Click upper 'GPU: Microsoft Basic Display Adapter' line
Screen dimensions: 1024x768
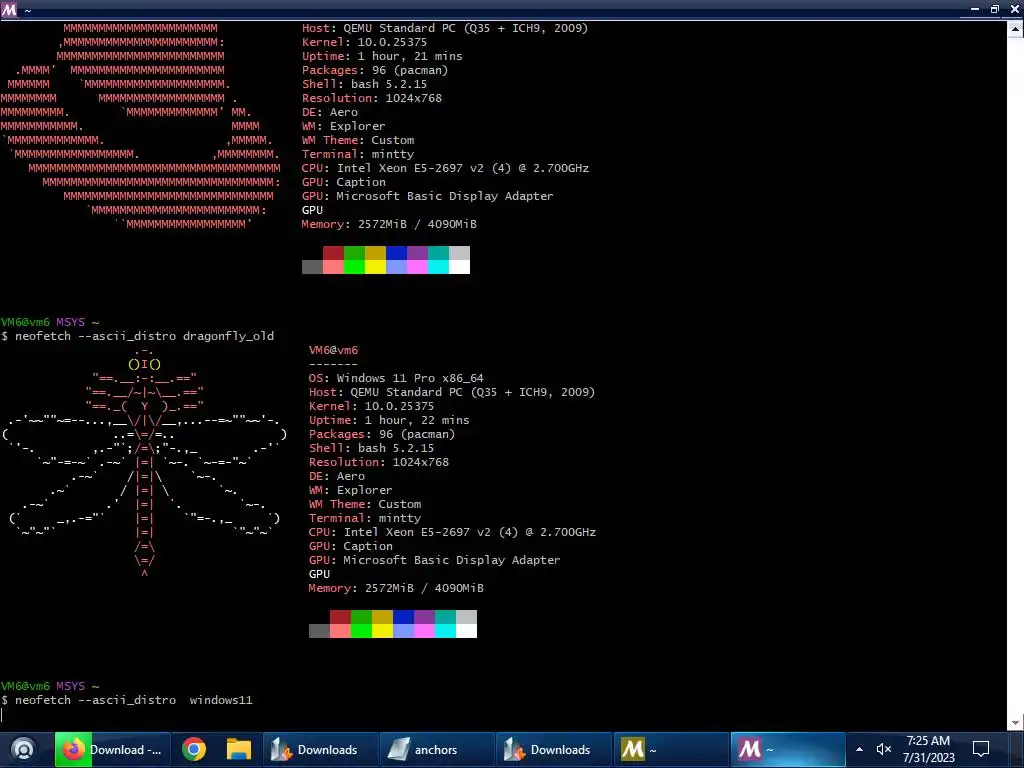click(427, 196)
